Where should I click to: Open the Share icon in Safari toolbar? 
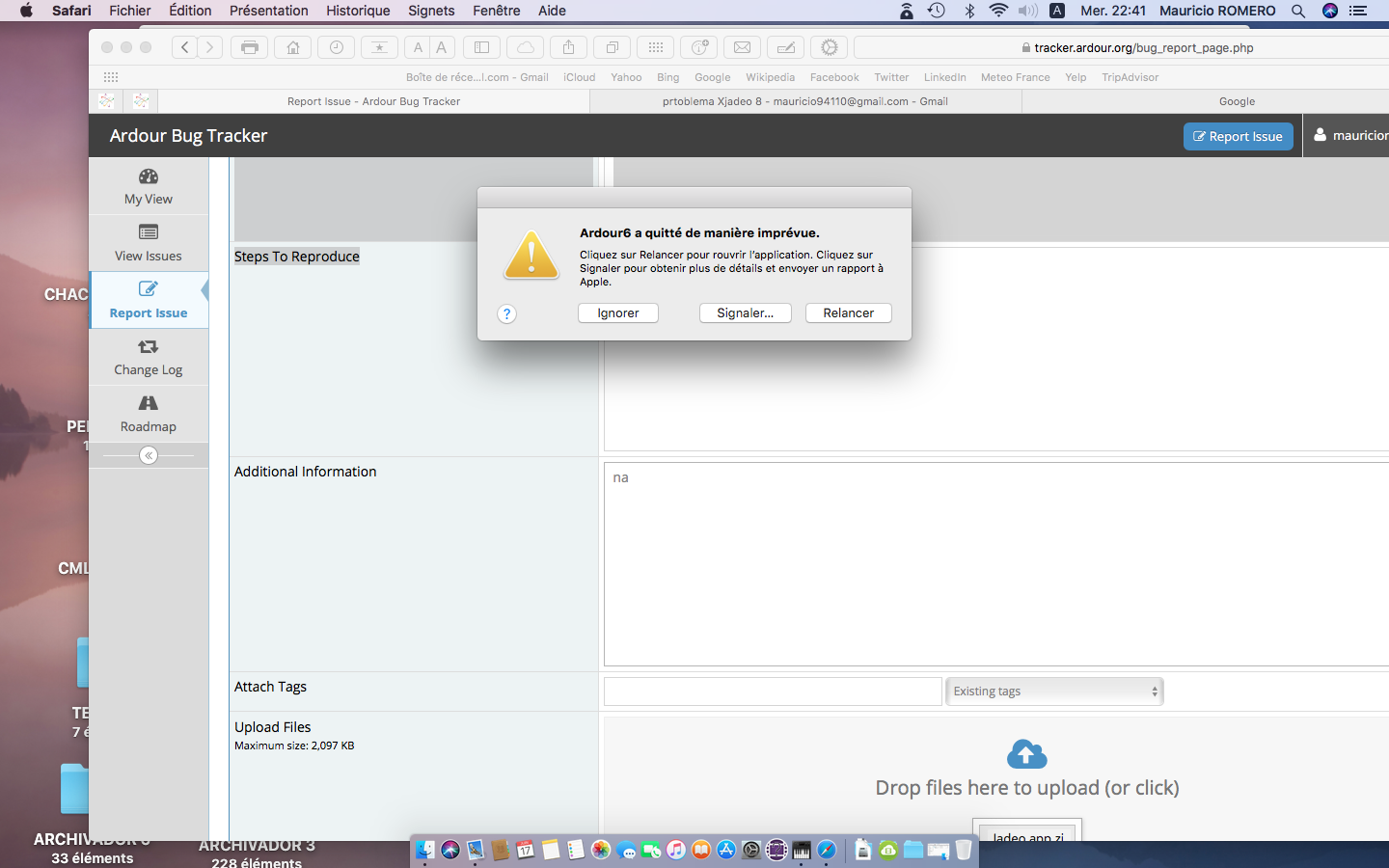coord(568,47)
